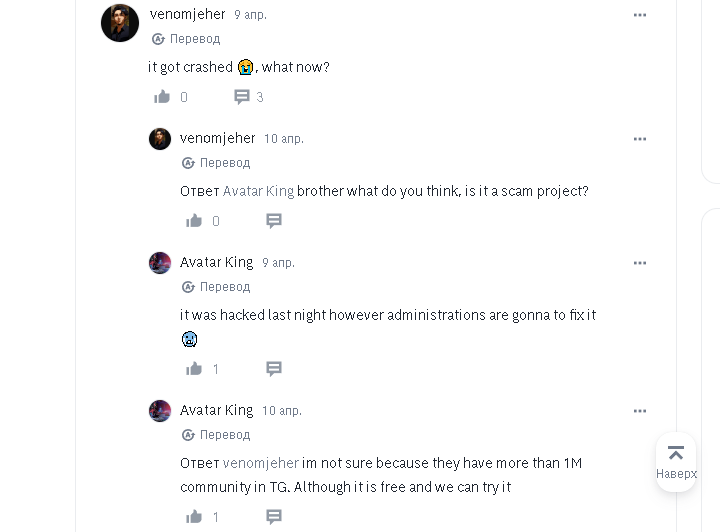Reply to the "scam project" comment
The width and height of the screenshot is (720, 532).
click(274, 221)
